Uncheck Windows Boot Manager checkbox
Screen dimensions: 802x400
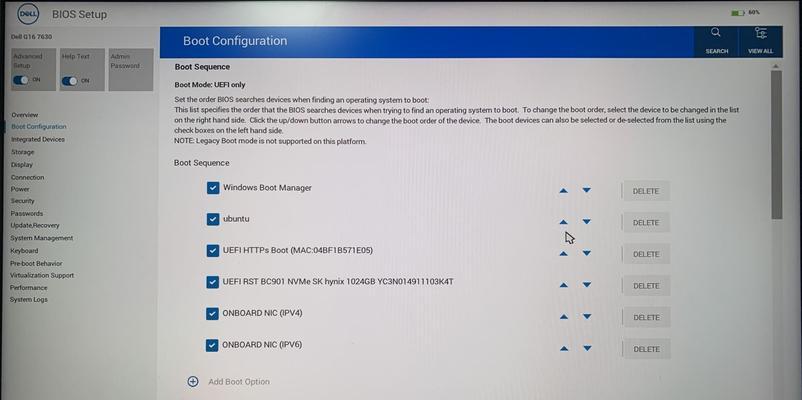213,188
